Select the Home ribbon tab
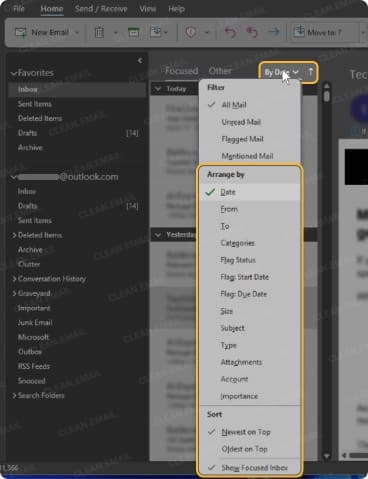 tap(52, 9)
